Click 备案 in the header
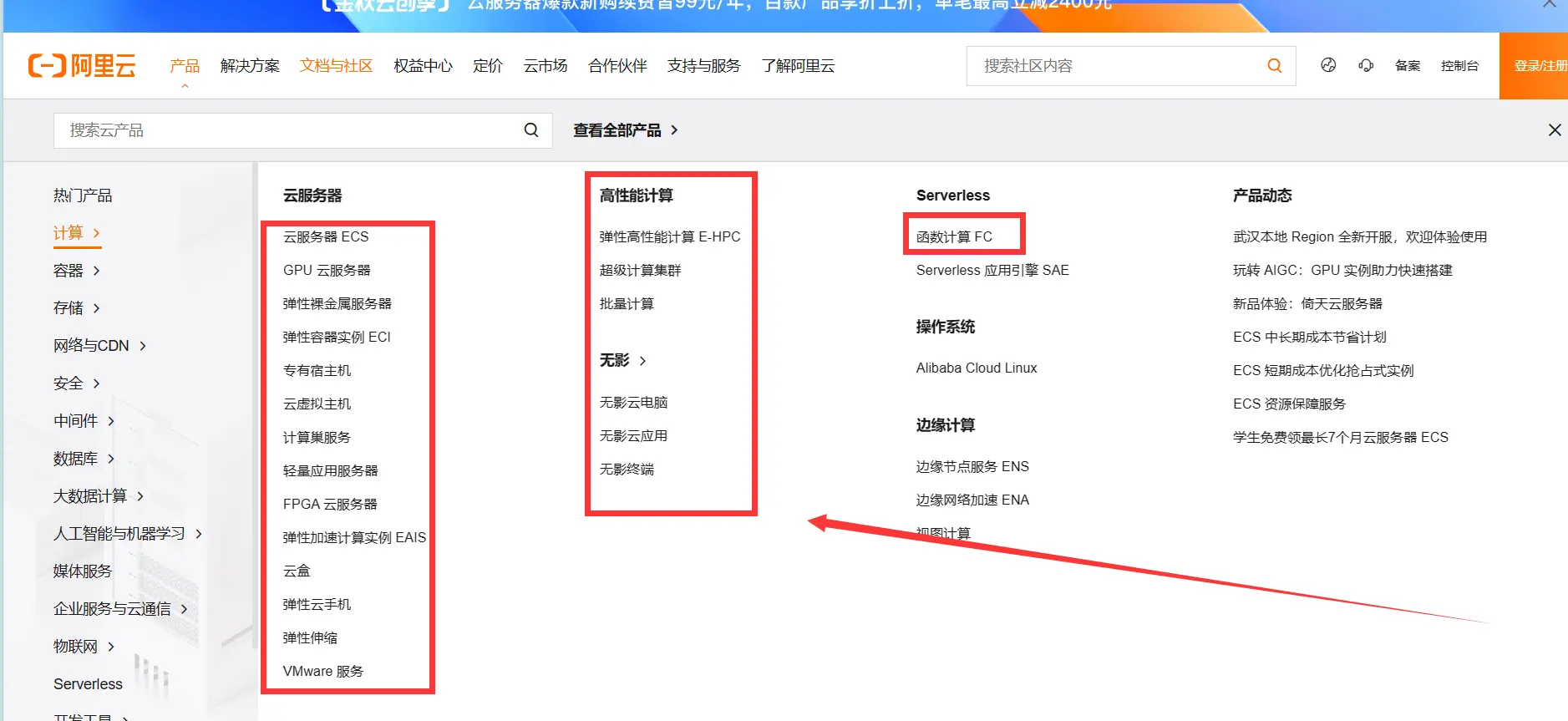This screenshot has width=1568, height=721. (x=1408, y=65)
